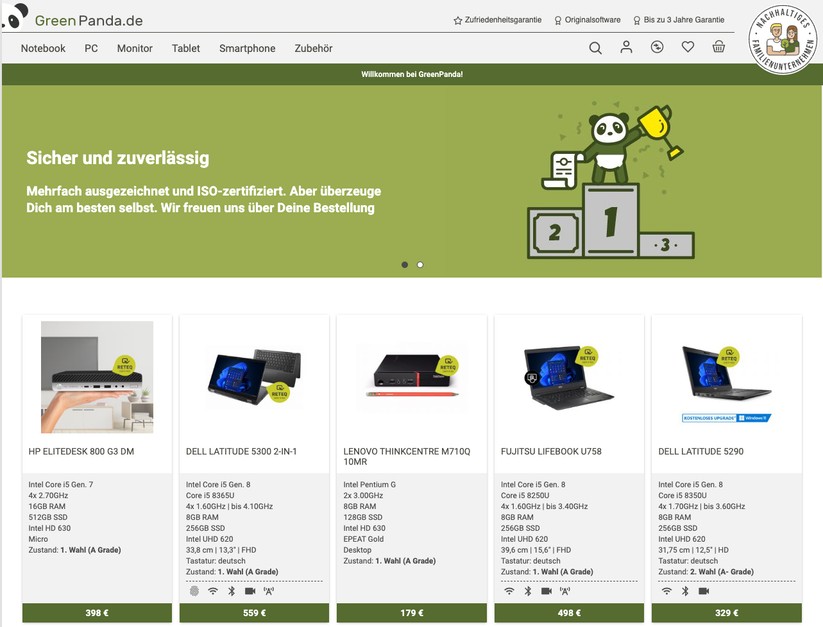Click the 512GB SSD spec on HP EliteDesk

pos(48,517)
